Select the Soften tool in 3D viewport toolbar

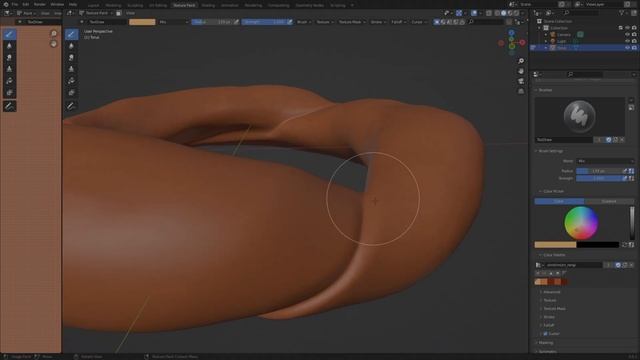click(71, 46)
